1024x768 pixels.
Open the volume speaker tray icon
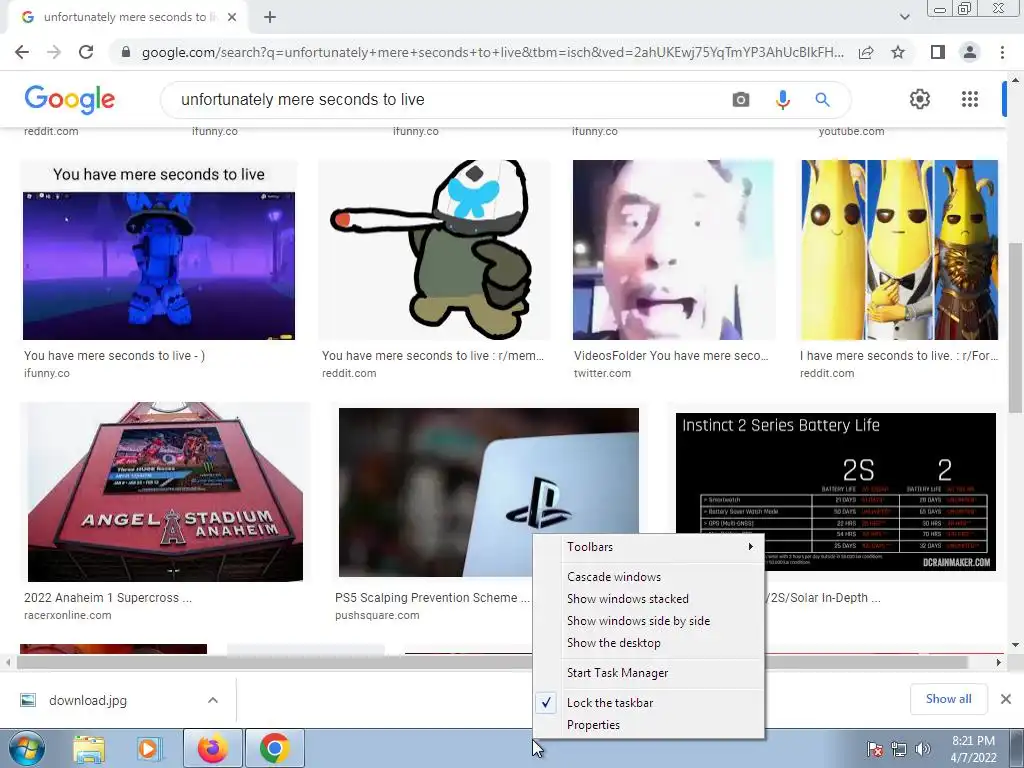pos(922,748)
